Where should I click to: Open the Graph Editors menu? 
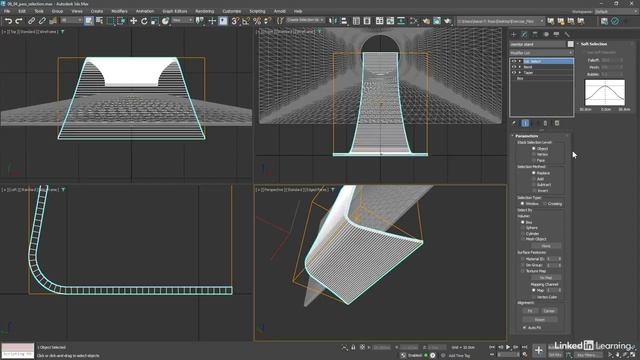[175, 11]
